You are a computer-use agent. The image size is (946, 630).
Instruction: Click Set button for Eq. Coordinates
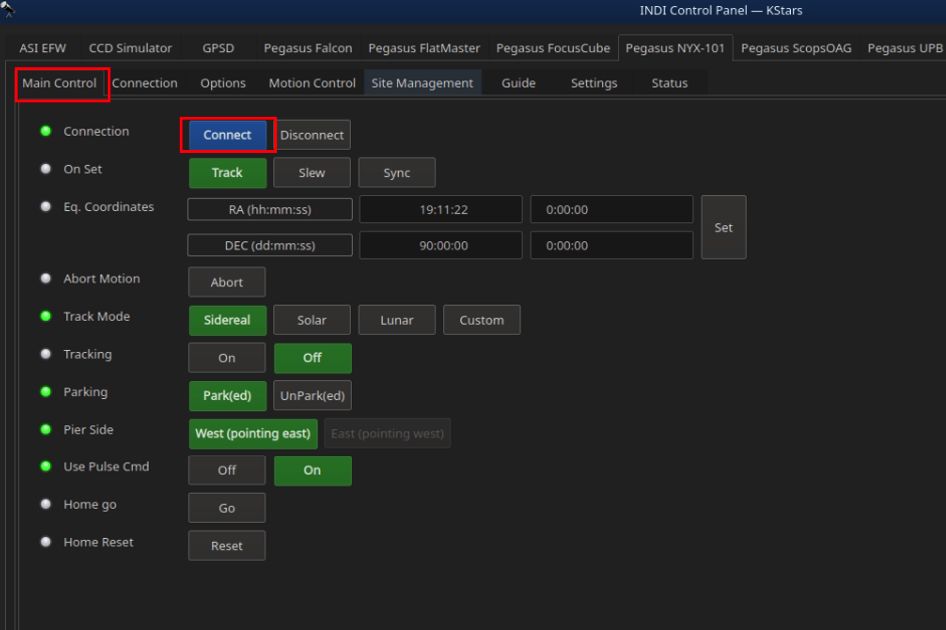[723, 227]
